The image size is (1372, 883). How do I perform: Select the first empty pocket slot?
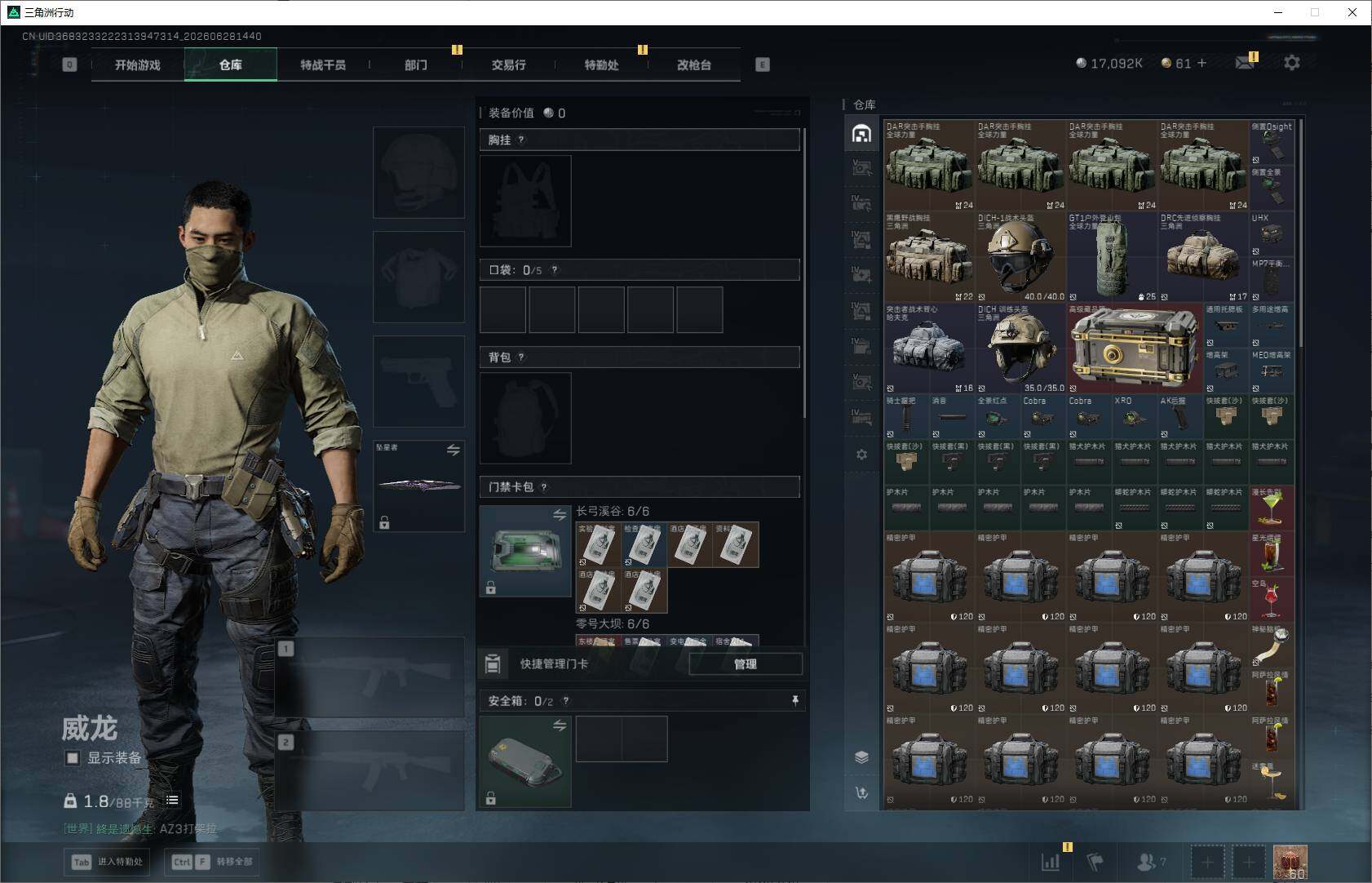point(502,309)
